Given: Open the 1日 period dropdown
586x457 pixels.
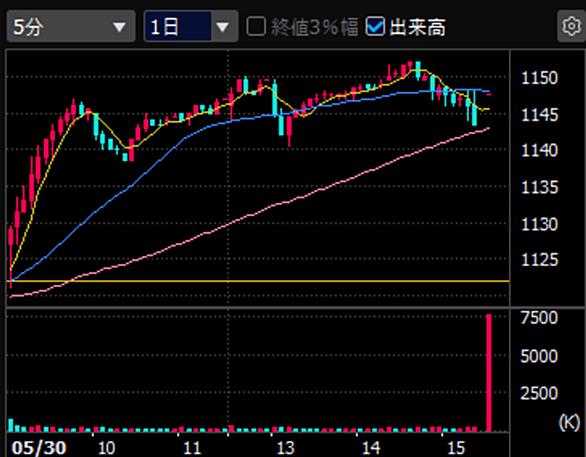Looking at the screenshot, I should point(191,27).
